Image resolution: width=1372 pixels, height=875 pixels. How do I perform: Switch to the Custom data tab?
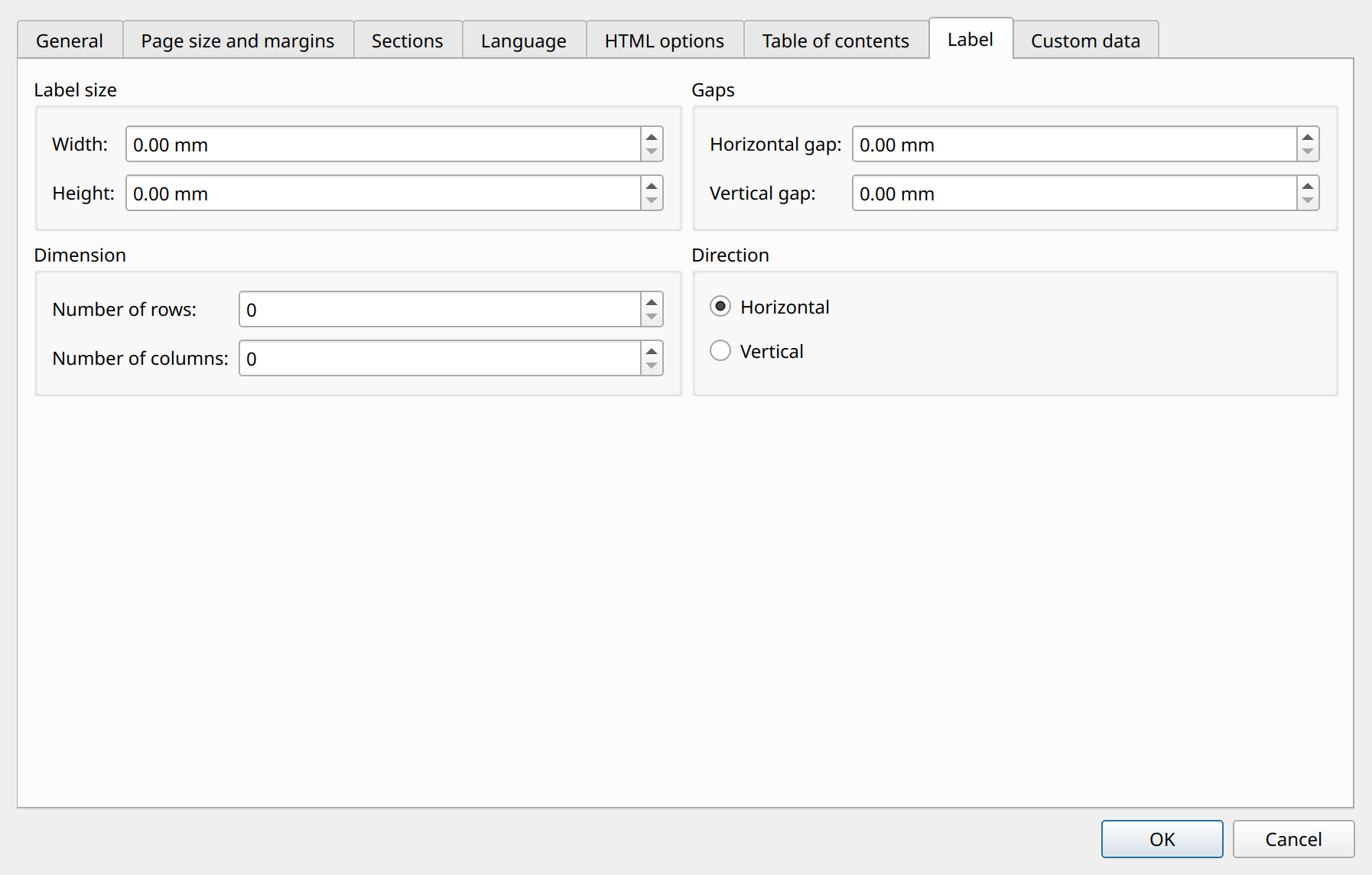click(1086, 41)
